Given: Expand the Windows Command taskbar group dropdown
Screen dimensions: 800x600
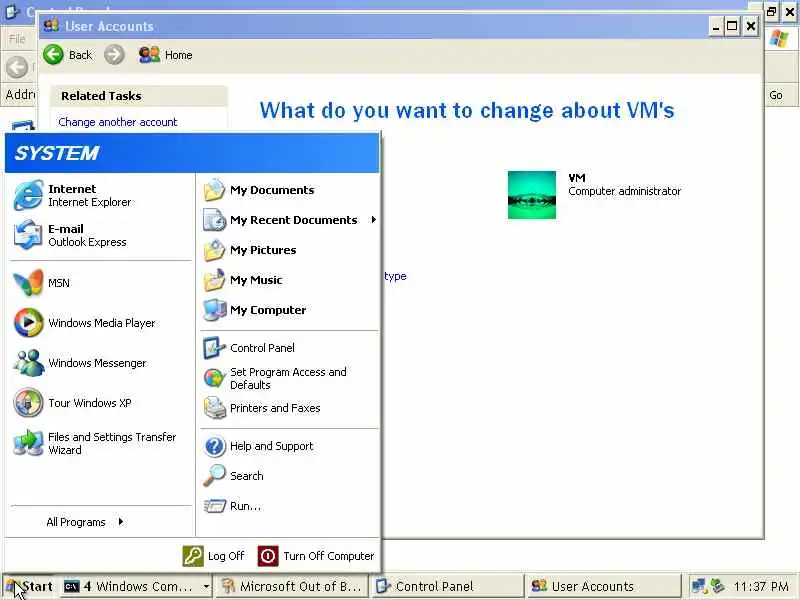Looking at the screenshot, I should pyautogui.click(x=206, y=587).
